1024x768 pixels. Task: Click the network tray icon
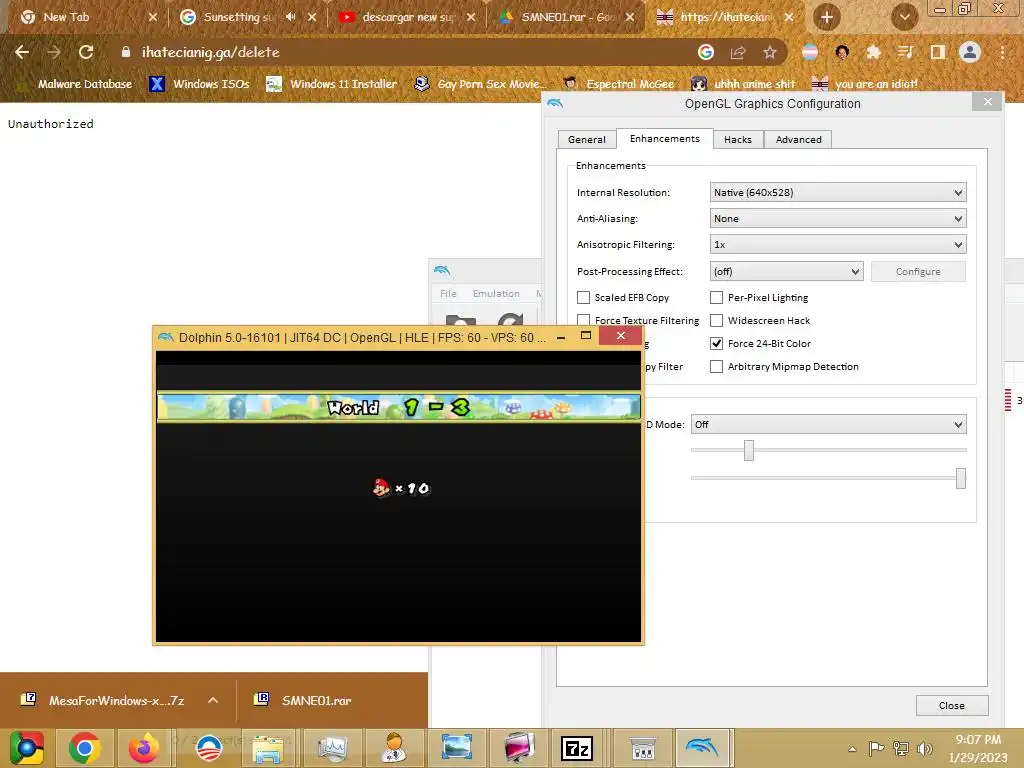click(x=901, y=748)
